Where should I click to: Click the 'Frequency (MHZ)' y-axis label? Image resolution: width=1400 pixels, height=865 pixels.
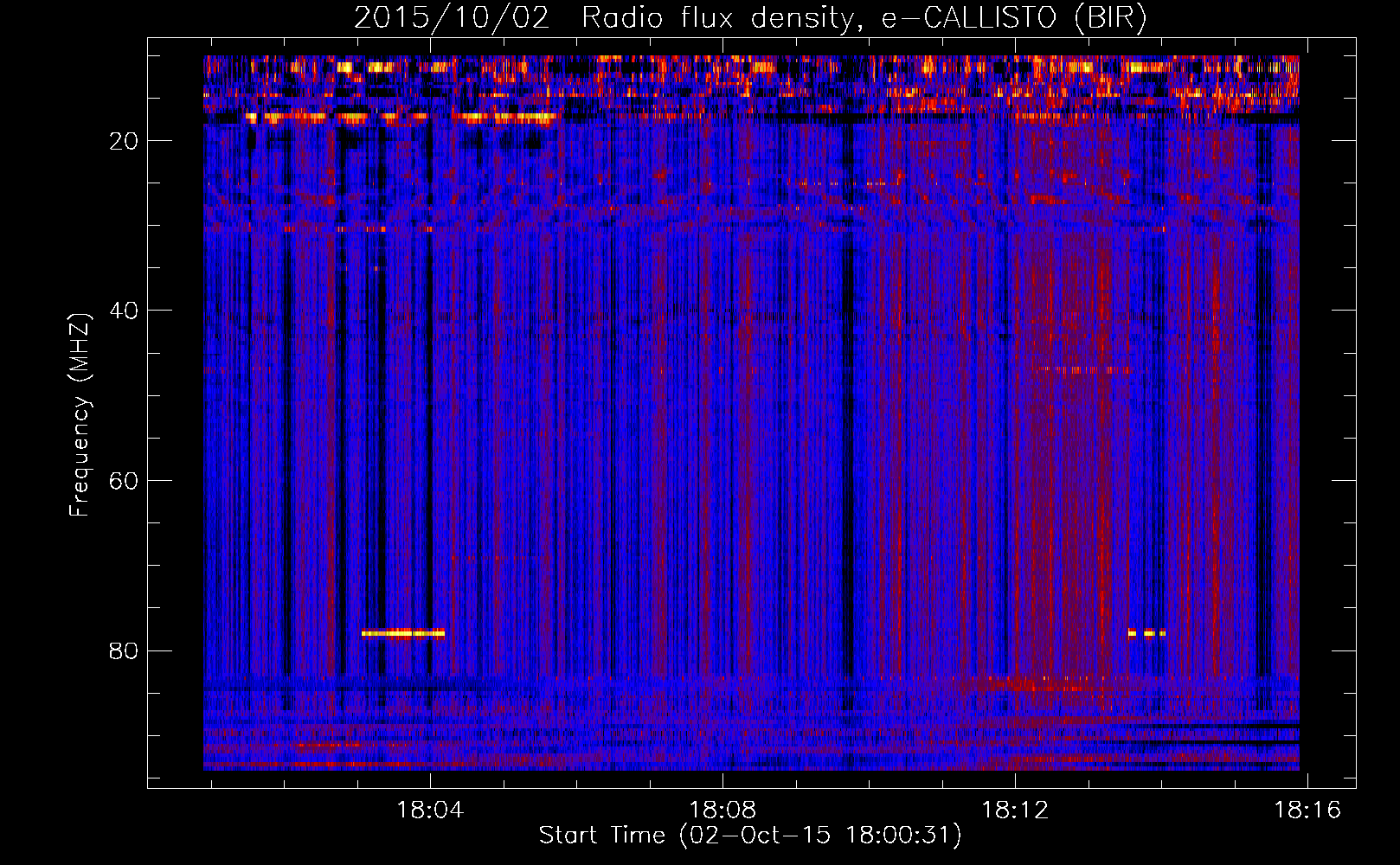(x=80, y=415)
